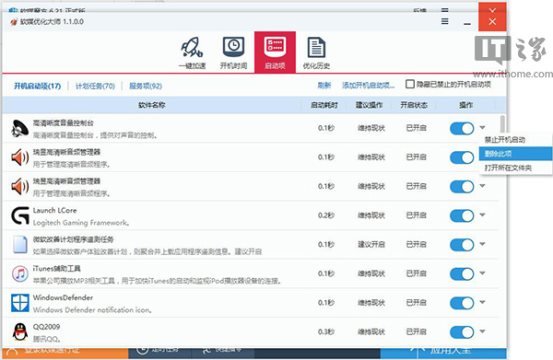Toggle the WindowsDefender startup switch
The image size is (553, 360).
click(462, 303)
